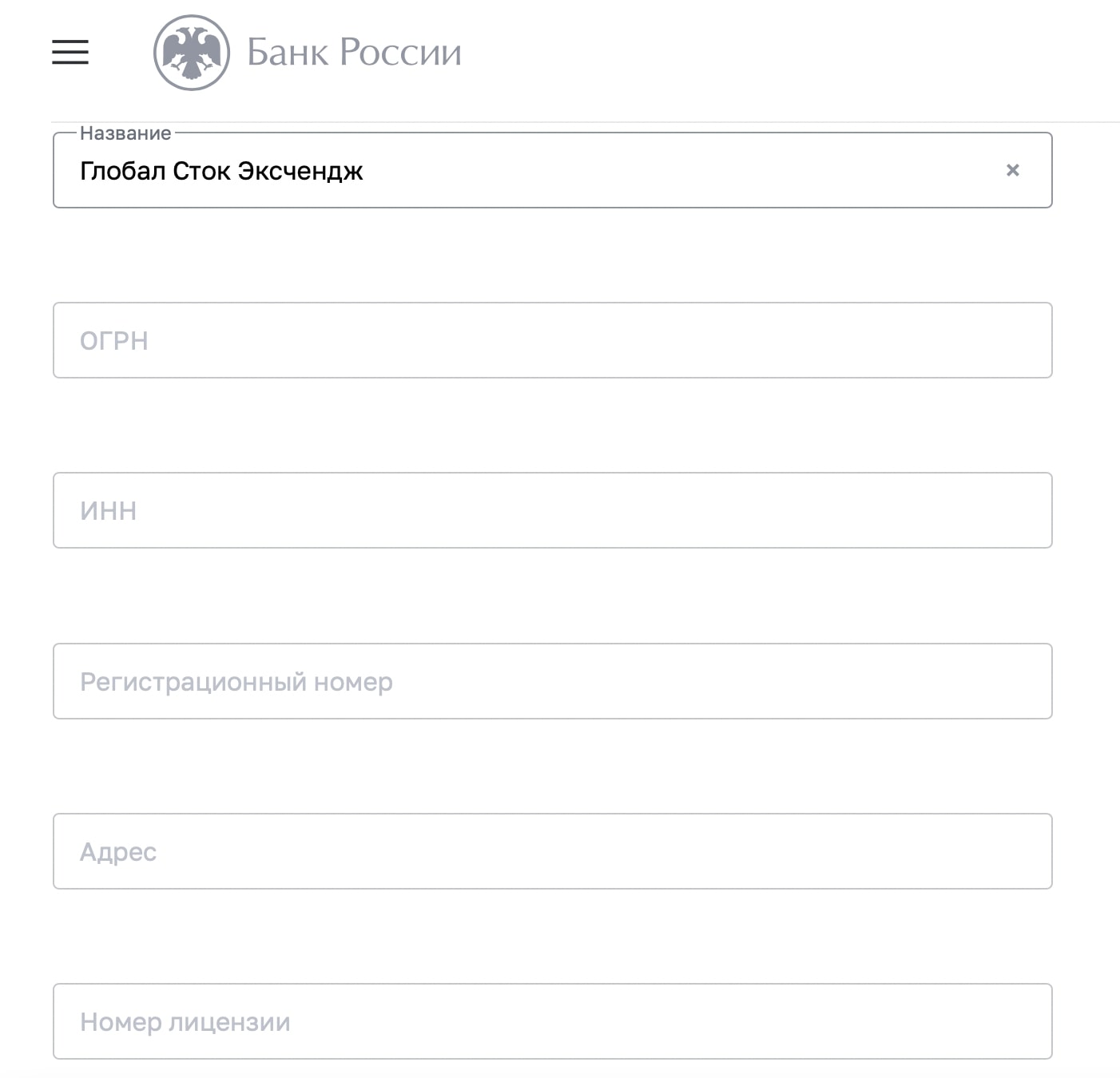Image resolution: width=1120 pixels, height=1078 pixels.
Task: Clear the Название field with the x icon
Action: (x=1012, y=170)
